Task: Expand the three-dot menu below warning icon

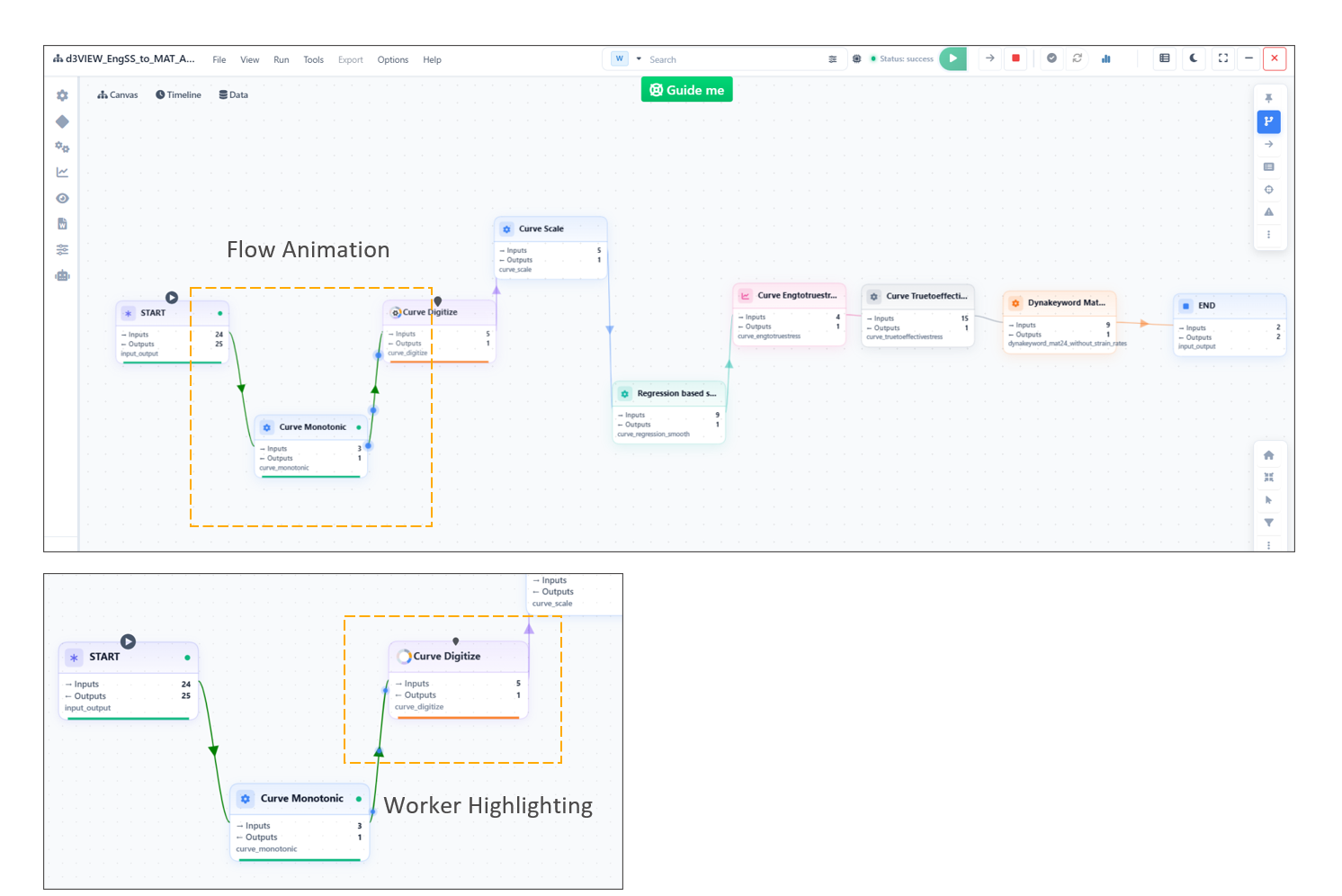Action: [1268, 235]
